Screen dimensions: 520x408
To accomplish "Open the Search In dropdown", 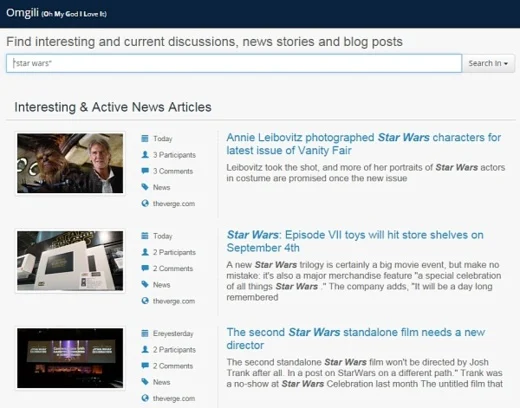I will click(x=488, y=63).
